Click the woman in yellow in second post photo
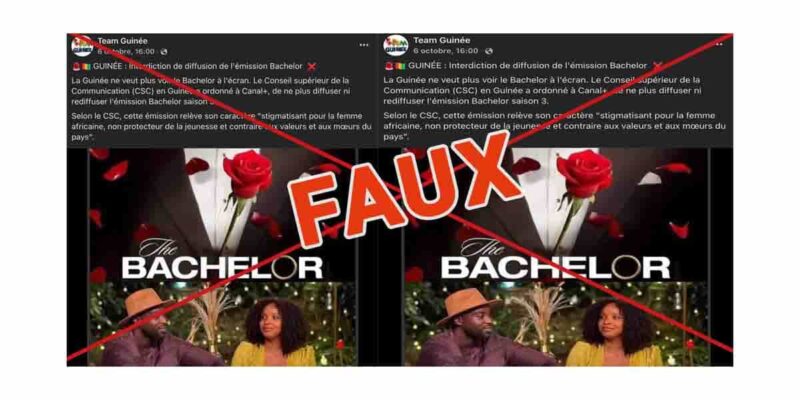This screenshot has width=800, height=400. (x=610, y=332)
